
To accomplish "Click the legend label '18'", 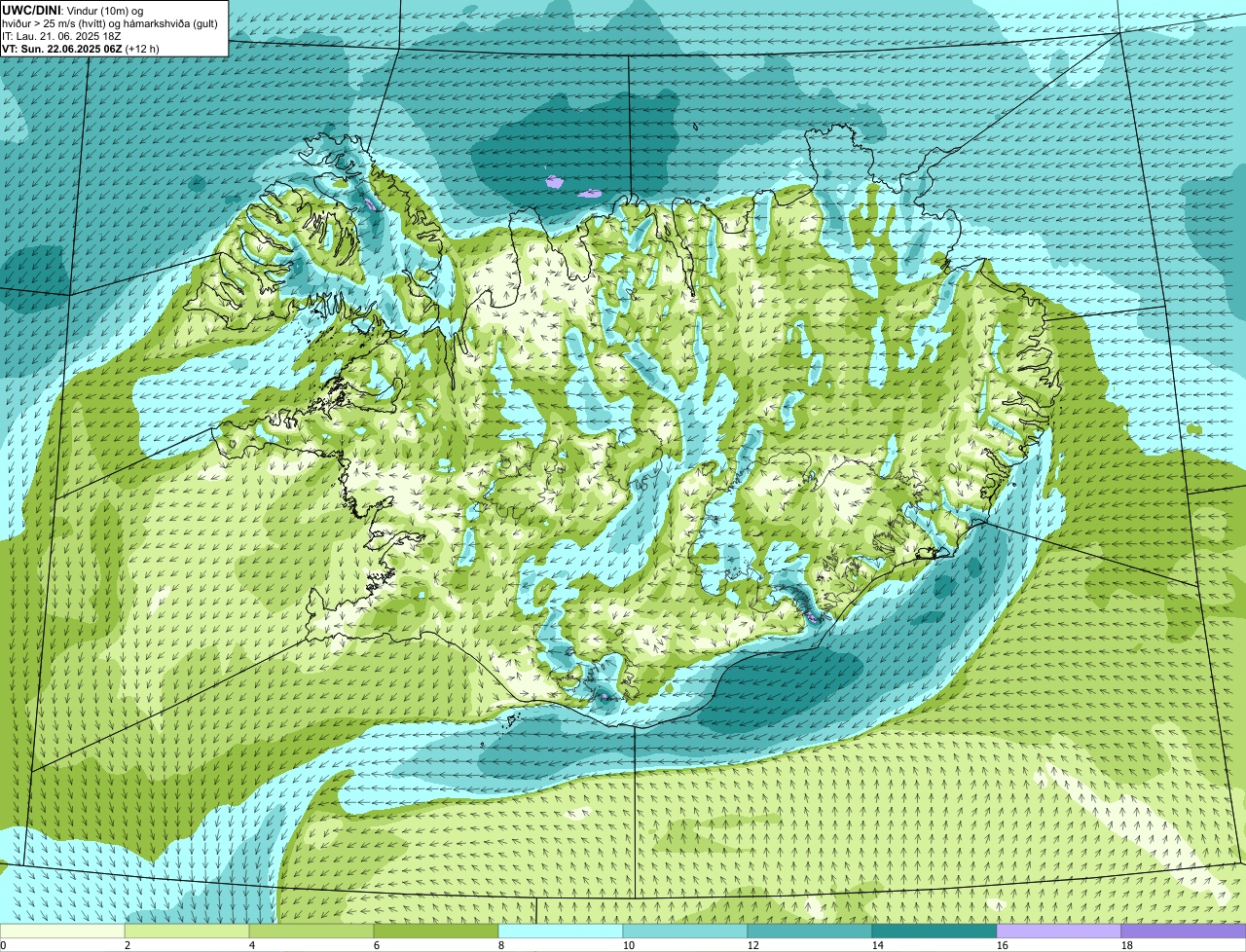I will tap(1127, 945).
